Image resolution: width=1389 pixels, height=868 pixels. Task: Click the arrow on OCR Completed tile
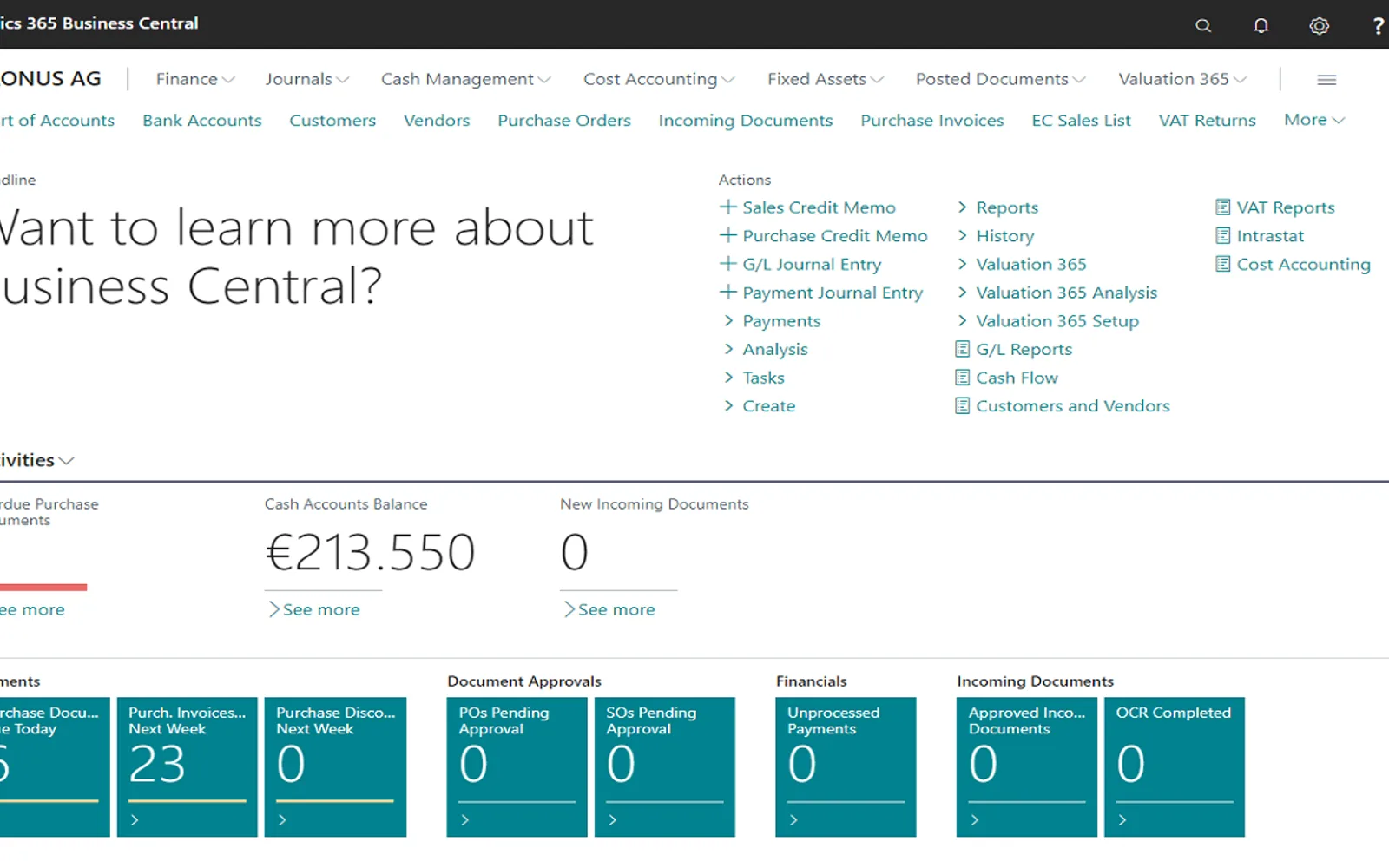[1122, 820]
